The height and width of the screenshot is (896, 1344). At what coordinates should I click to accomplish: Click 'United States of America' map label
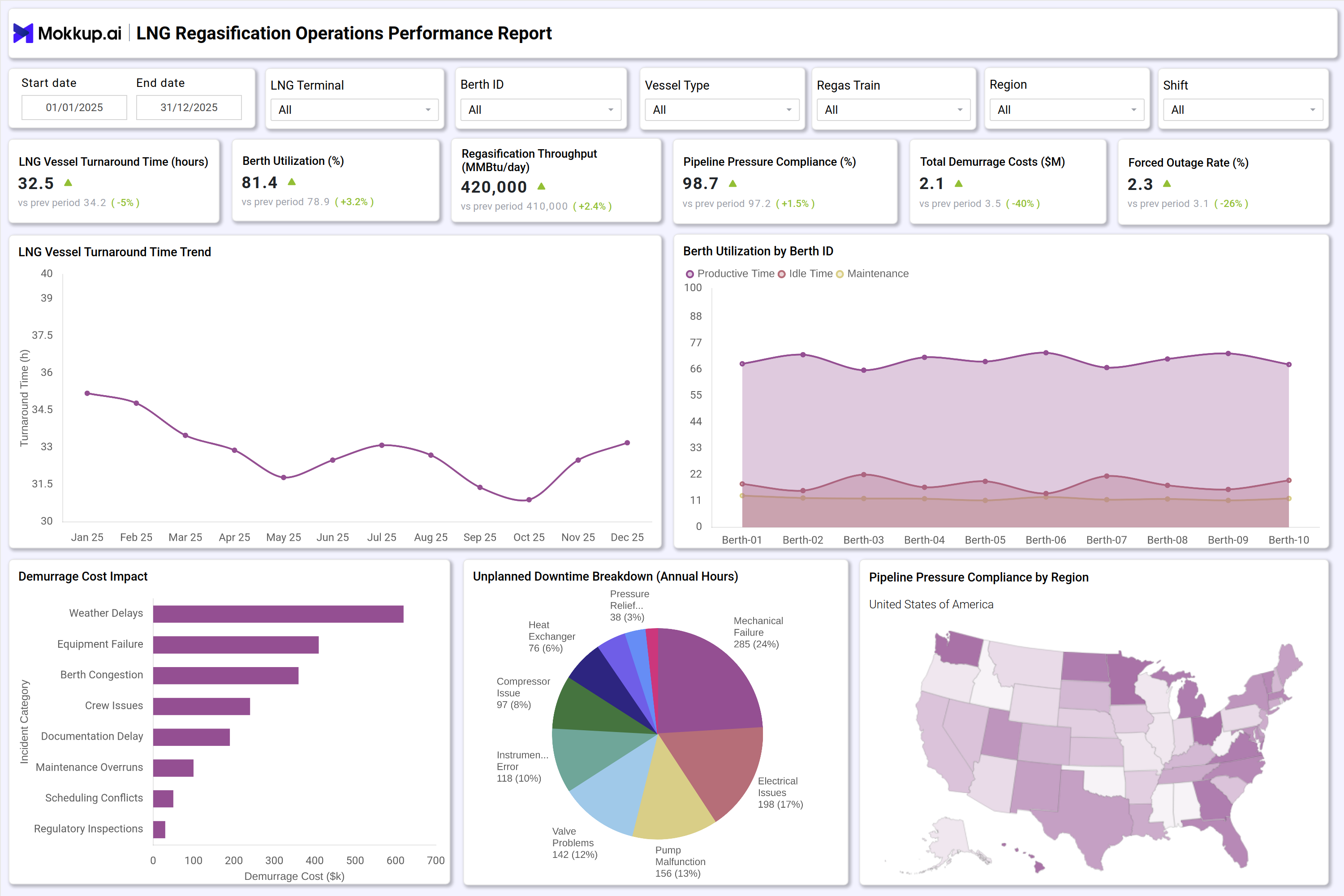tap(931, 604)
